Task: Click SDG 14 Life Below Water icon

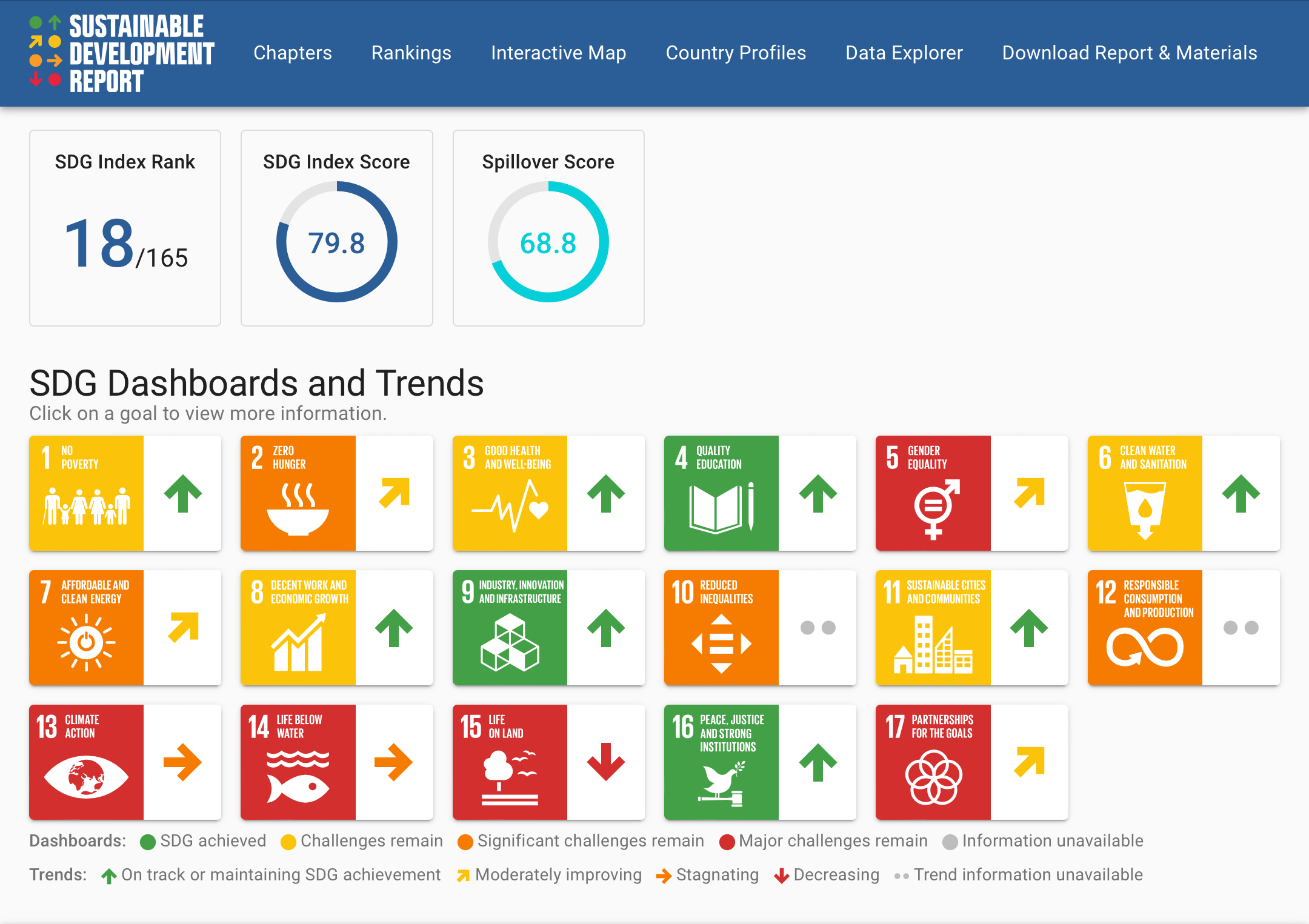Action: pos(298,762)
